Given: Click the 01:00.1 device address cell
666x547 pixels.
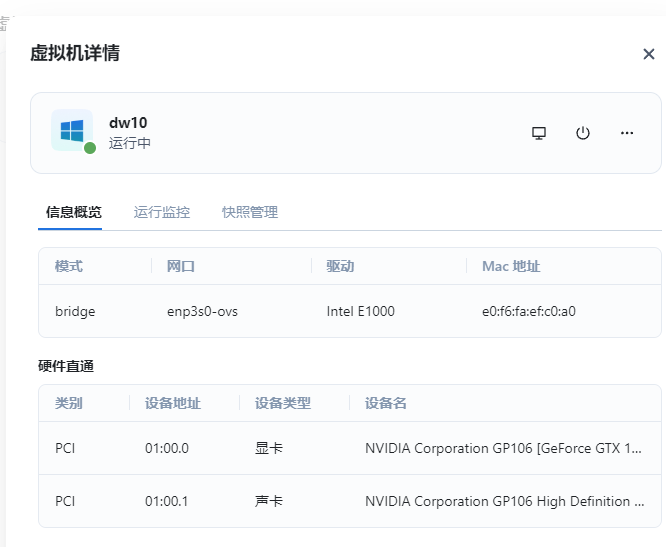Looking at the screenshot, I should tap(166, 501).
